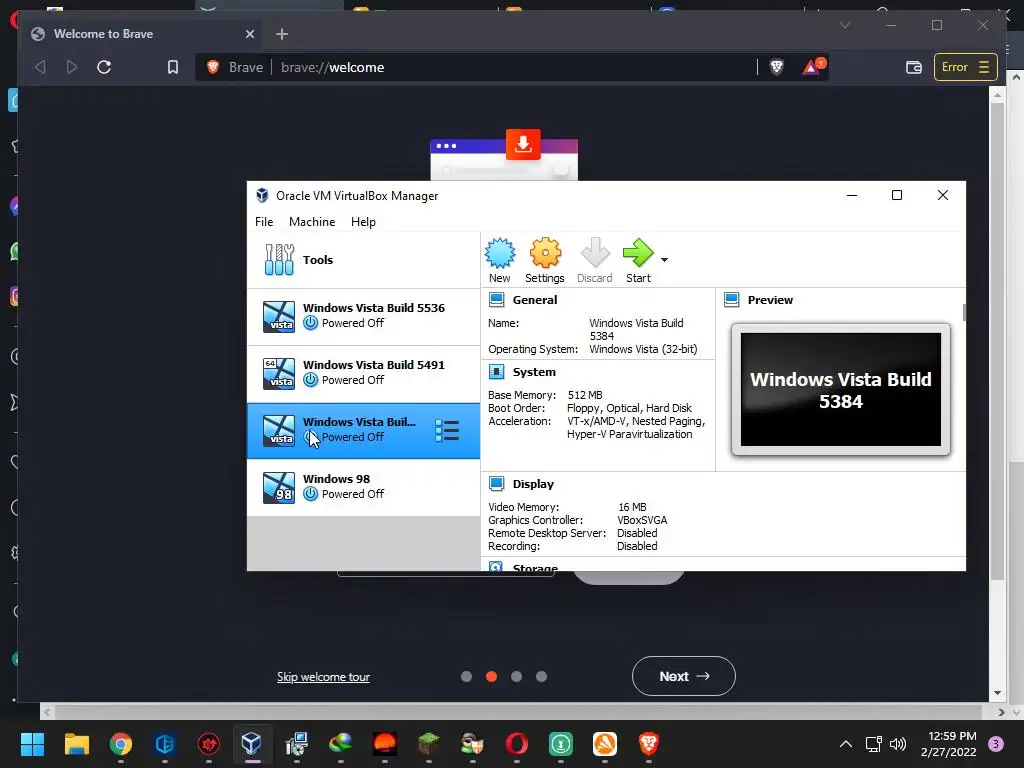Click the Display section header
Viewport: 1024px width, 768px height.
pyautogui.click(x=533, y=484)
